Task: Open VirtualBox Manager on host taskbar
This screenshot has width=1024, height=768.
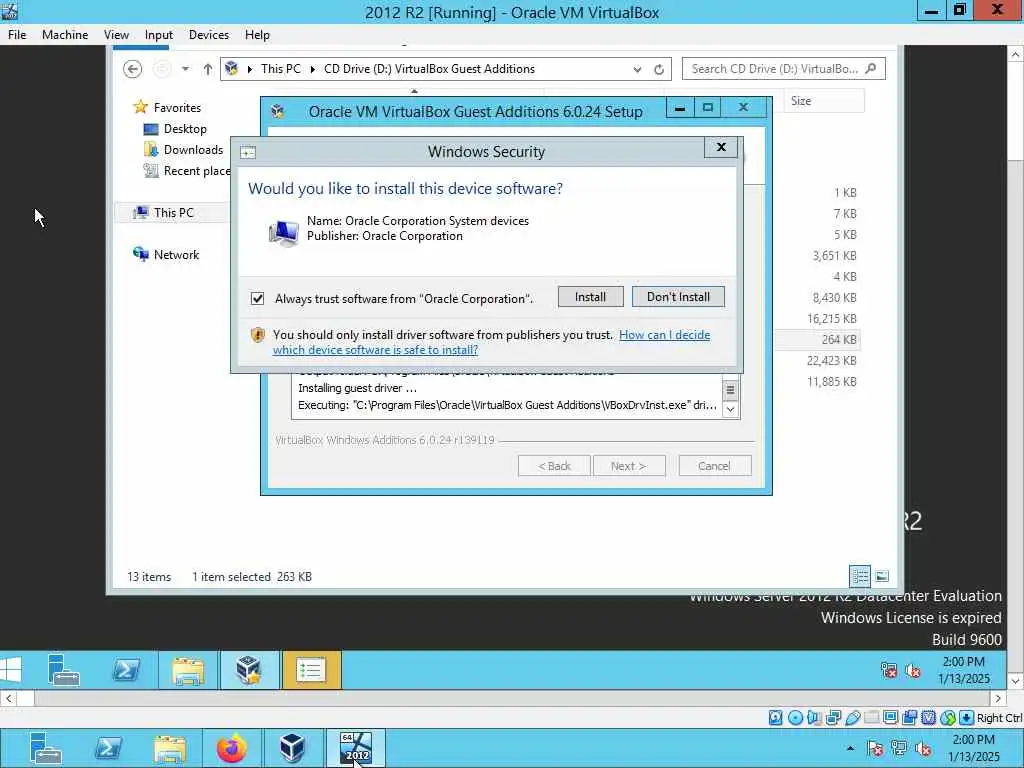Action: [293, 748]
